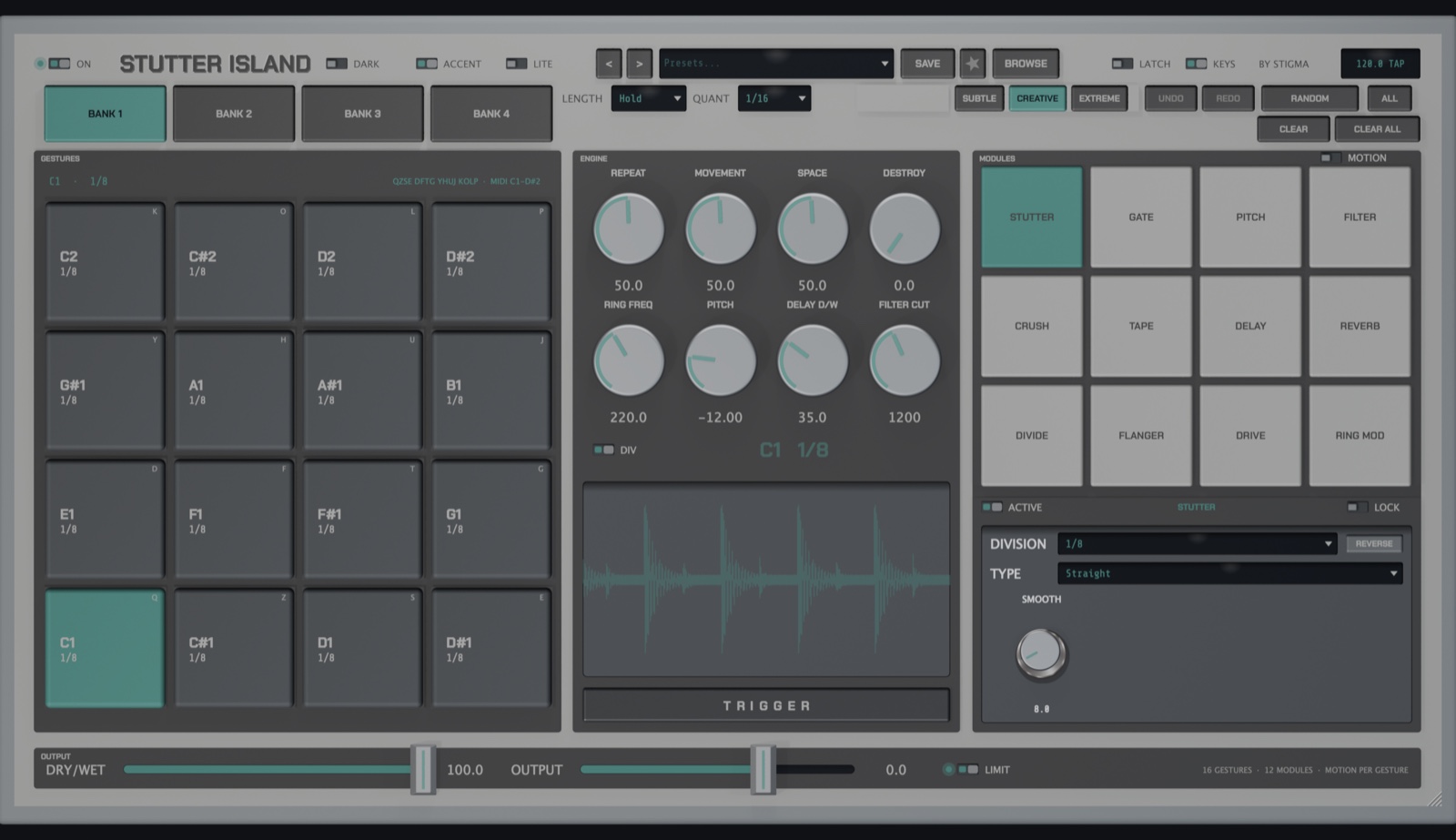1456x840 pixels.
Task: Select SUBTLE randomization mode
Action: 979,98
